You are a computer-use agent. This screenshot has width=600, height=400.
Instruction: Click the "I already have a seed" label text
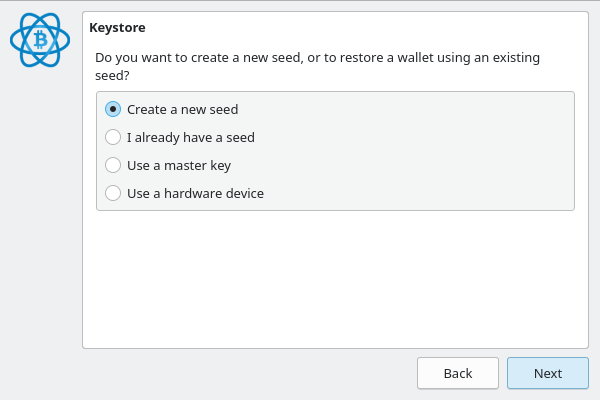(190, 137)
